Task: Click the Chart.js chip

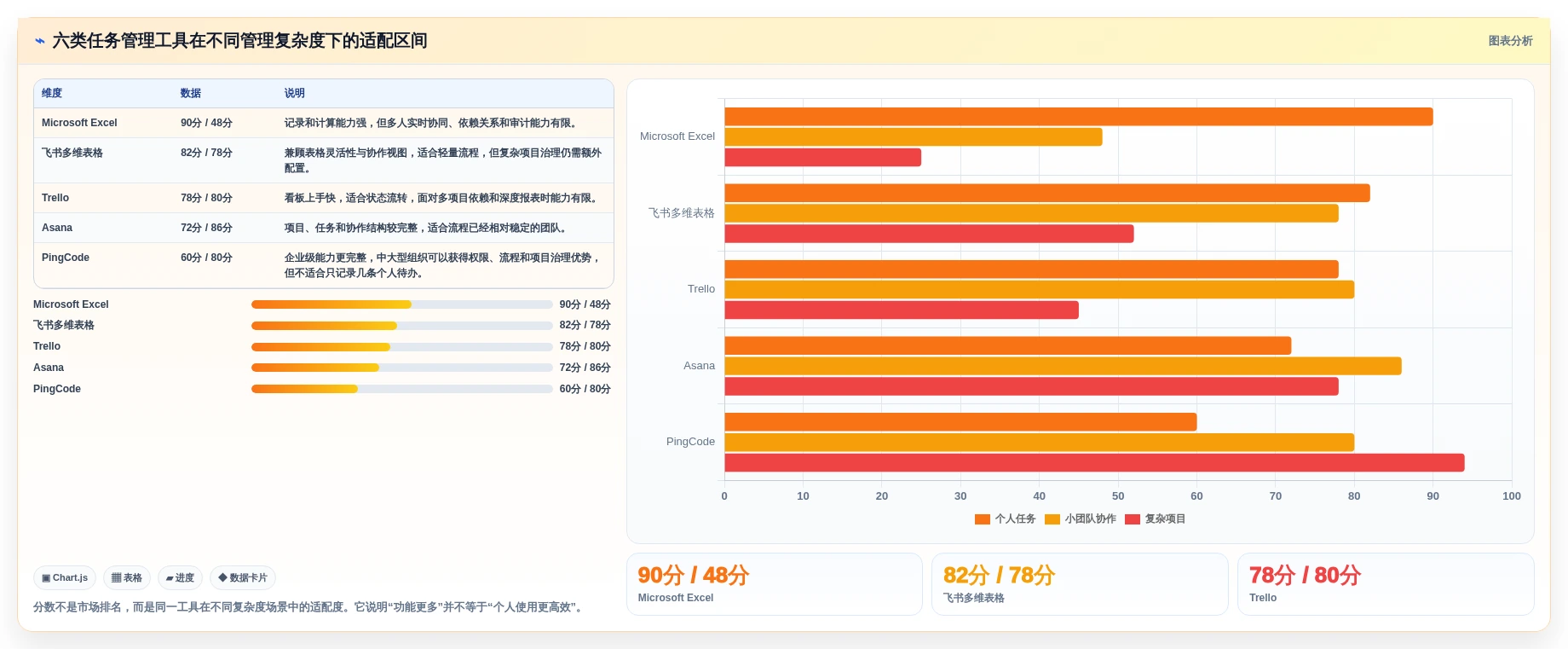Action: (x=65, y=577)
